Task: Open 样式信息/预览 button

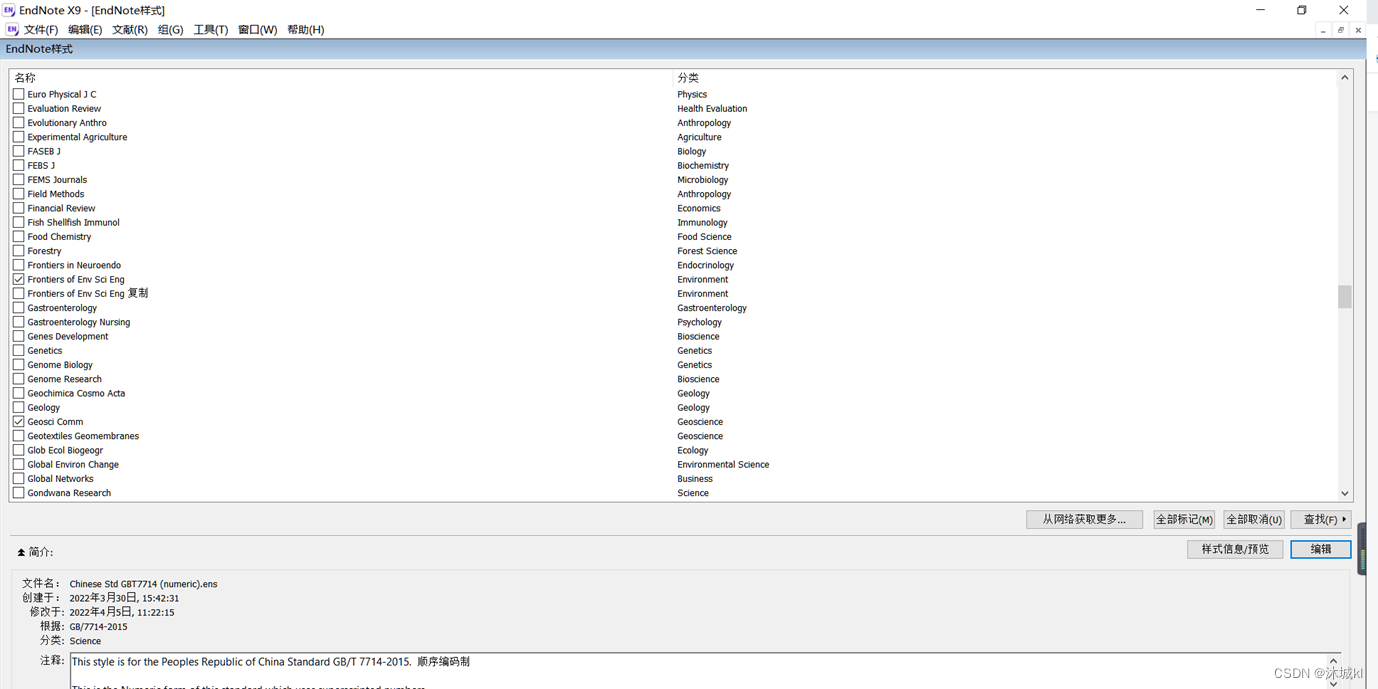Action: pyautogui.click(x=1235, y=549)
